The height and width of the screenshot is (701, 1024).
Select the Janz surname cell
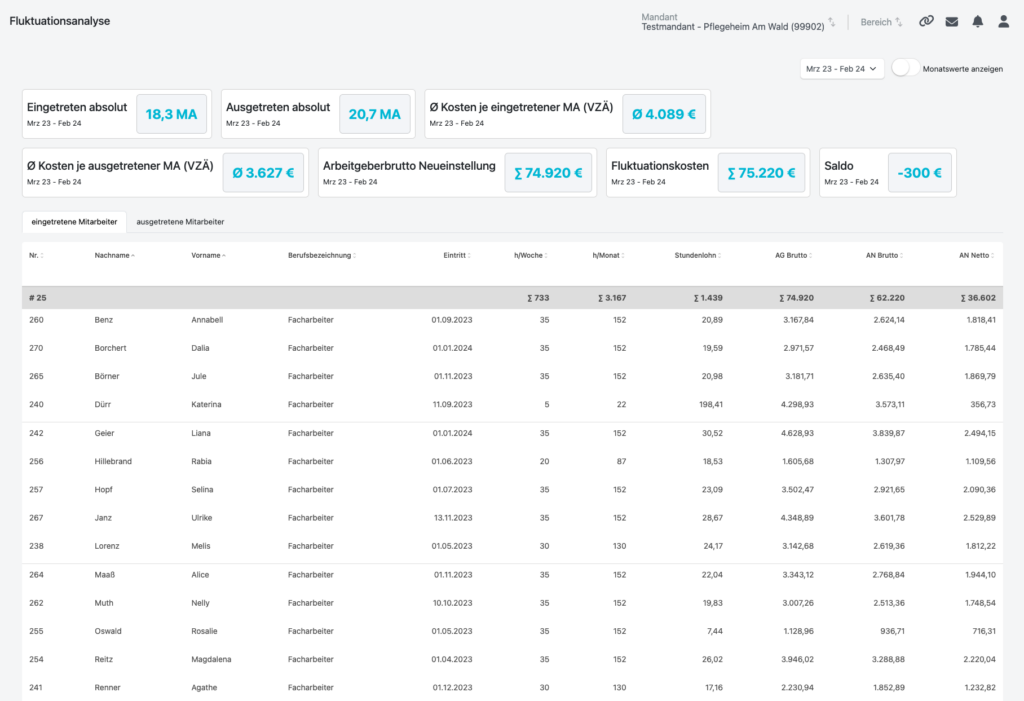[x=103, y=517]
